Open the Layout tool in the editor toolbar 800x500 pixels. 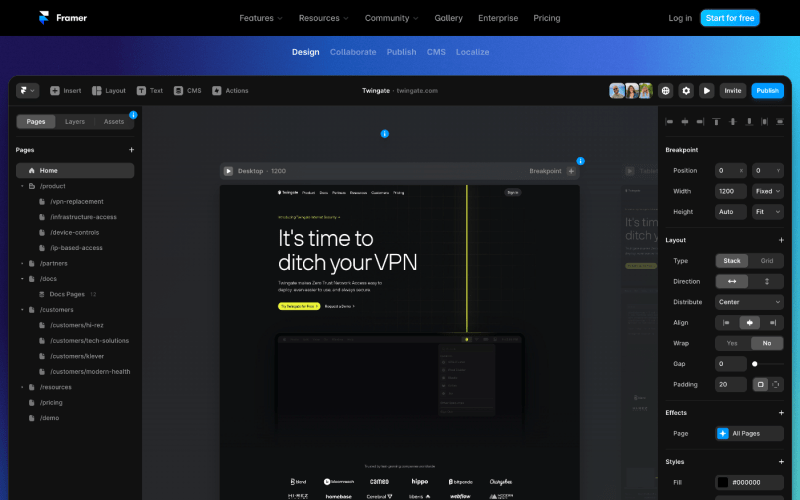coord(109,91)
